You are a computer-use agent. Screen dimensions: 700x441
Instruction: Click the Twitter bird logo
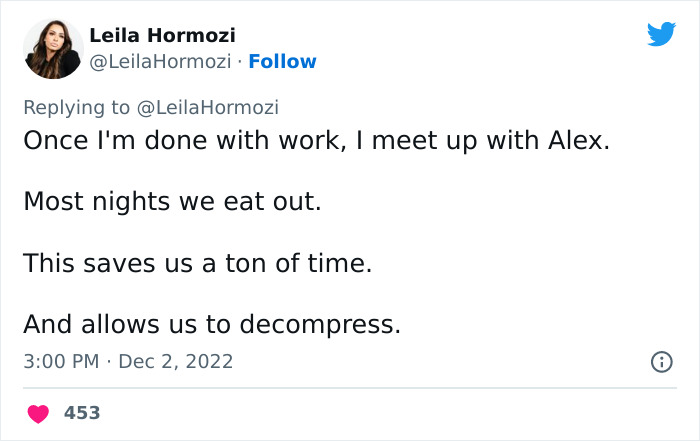click(x=661, y=34)
